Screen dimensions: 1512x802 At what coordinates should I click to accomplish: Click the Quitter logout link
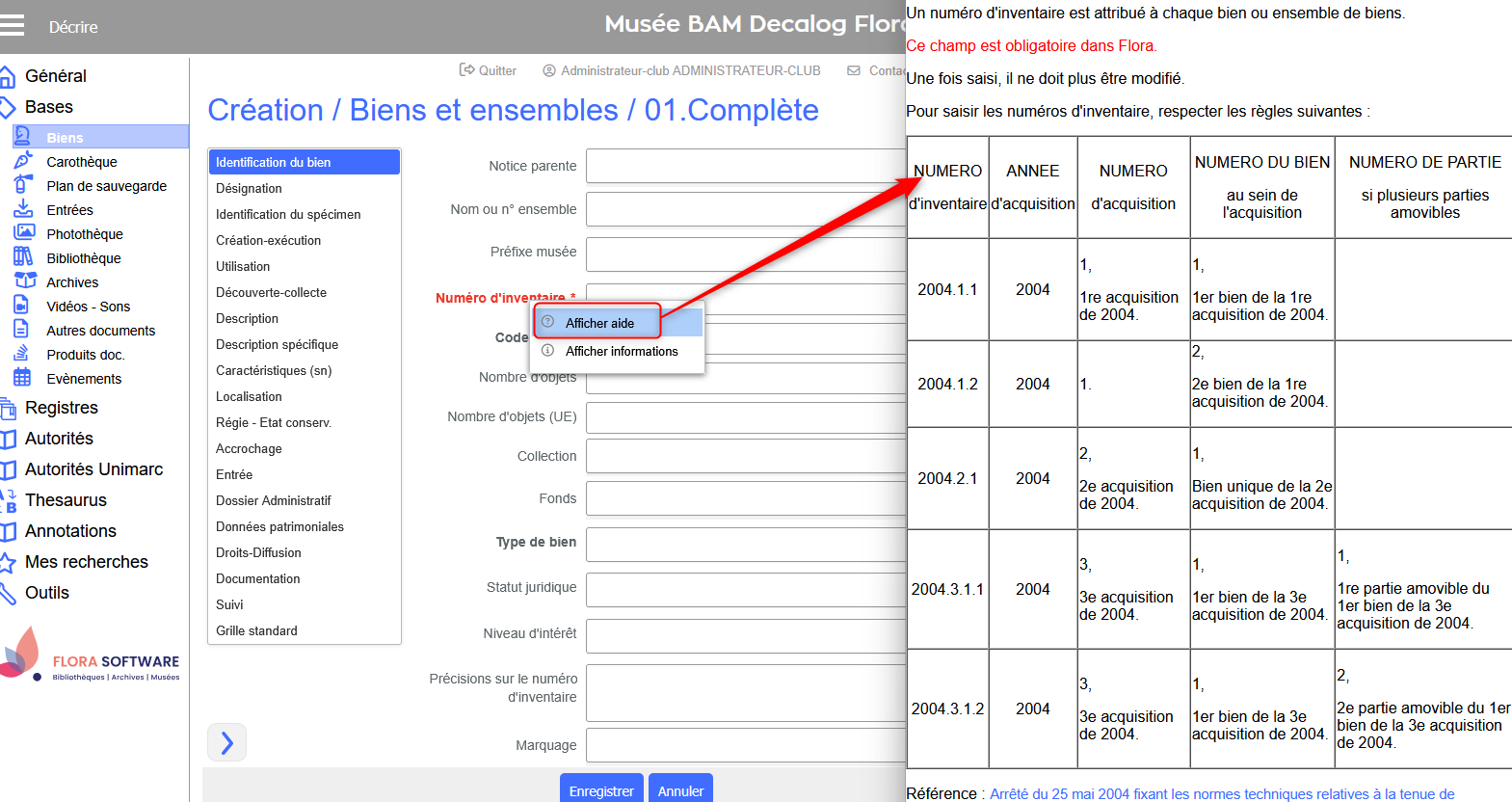click(x=488, y=70)
